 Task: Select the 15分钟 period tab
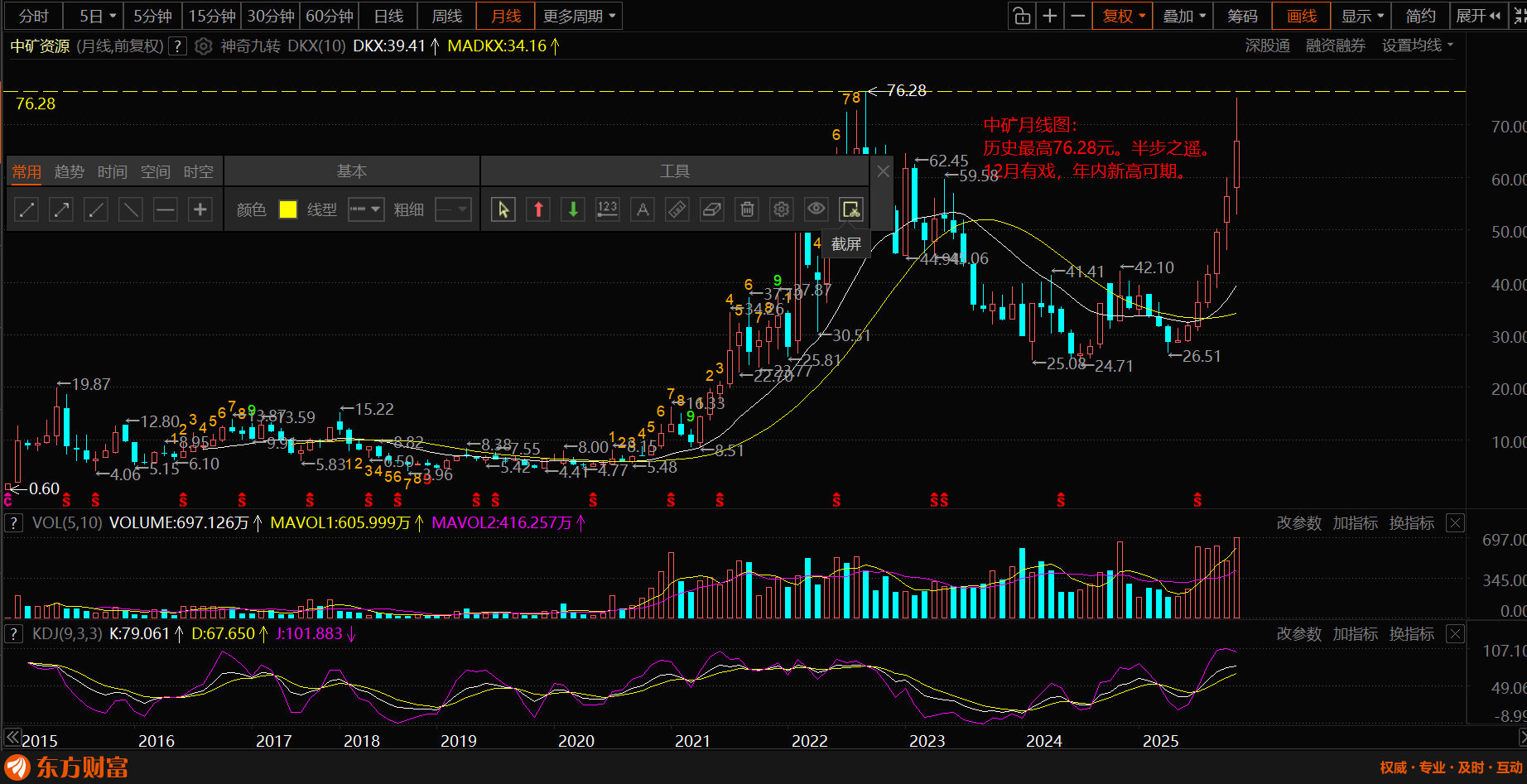pos(212,16)
